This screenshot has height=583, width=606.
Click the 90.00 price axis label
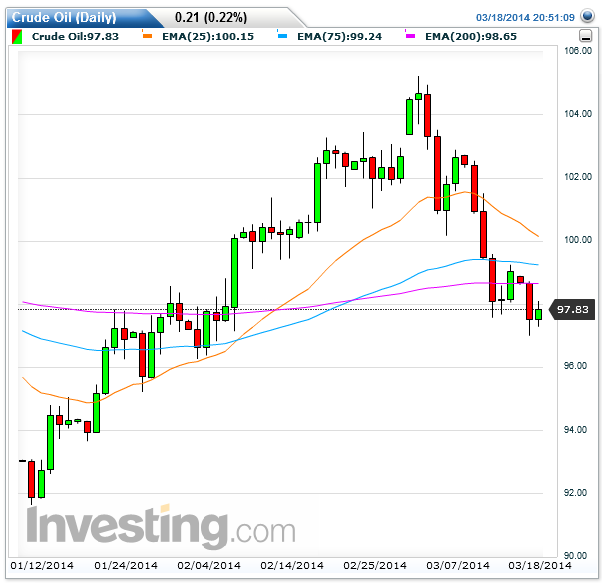tap(575, 556)
